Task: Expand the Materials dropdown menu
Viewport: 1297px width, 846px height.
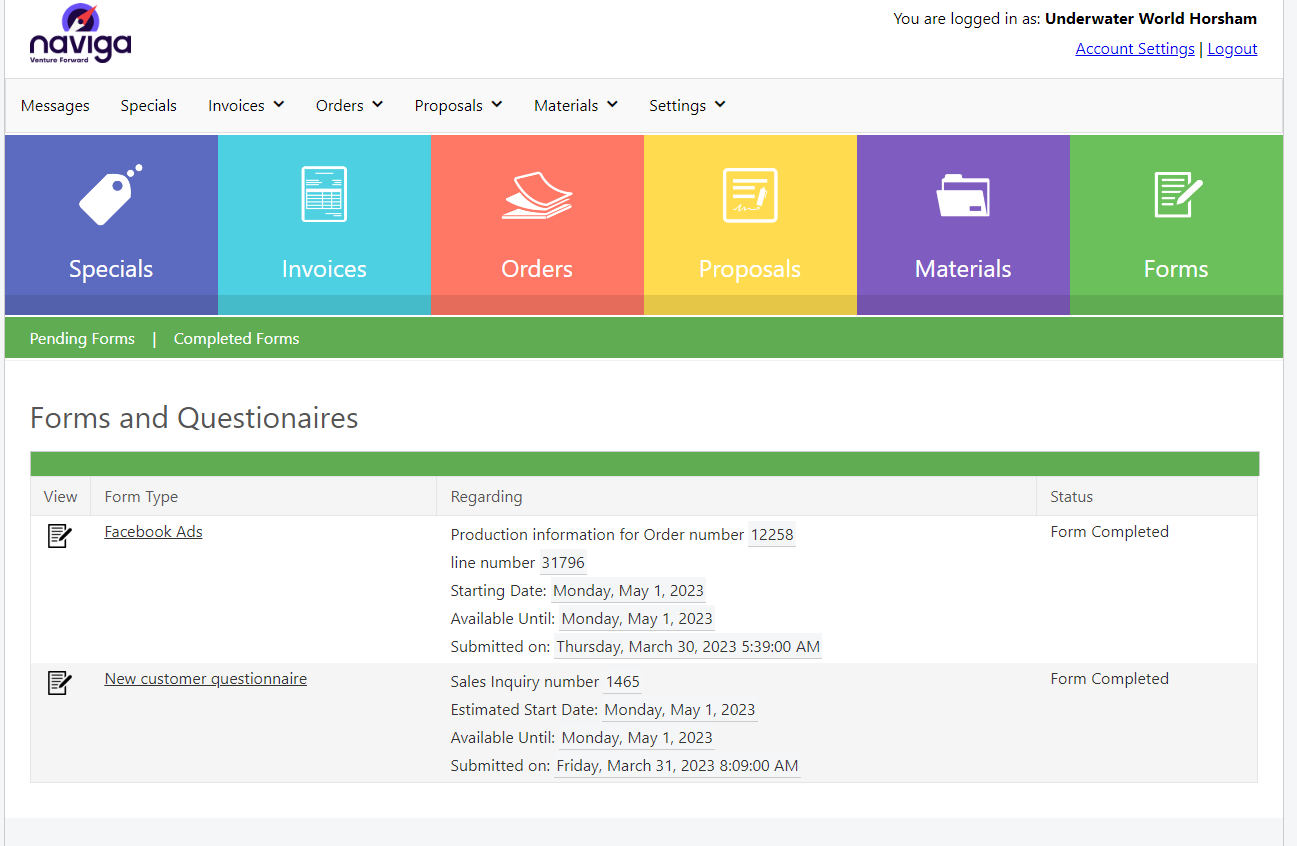Action: tap(575, 105)
